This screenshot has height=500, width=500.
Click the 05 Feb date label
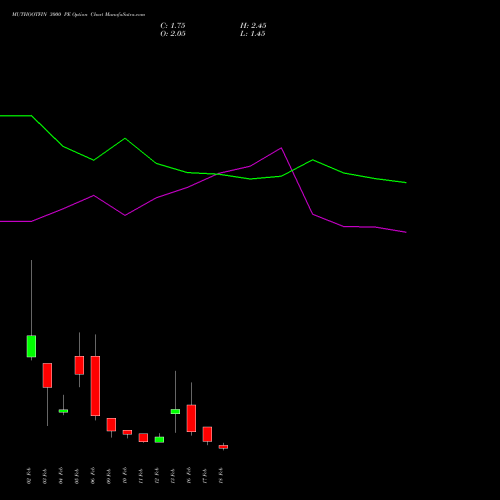[x=77, y=476]
